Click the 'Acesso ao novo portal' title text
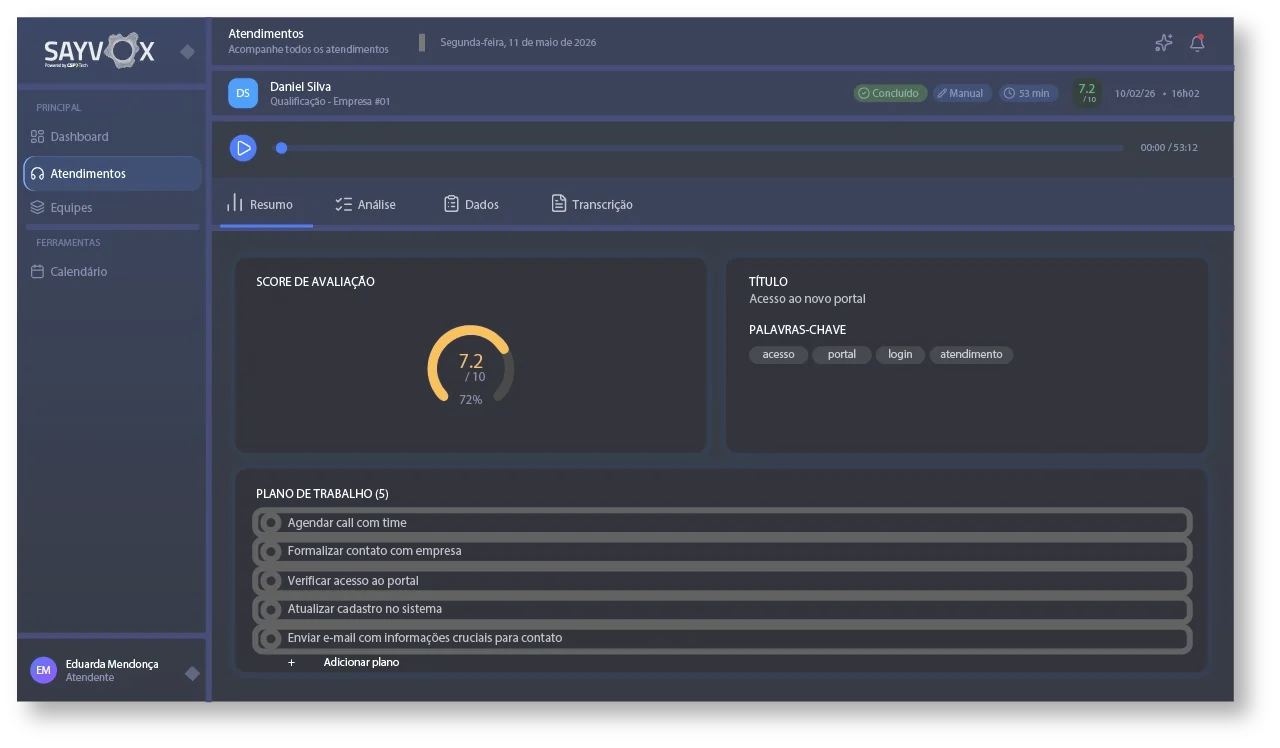The width and height of the screenshot is (1280, 748). click(807, 299)
